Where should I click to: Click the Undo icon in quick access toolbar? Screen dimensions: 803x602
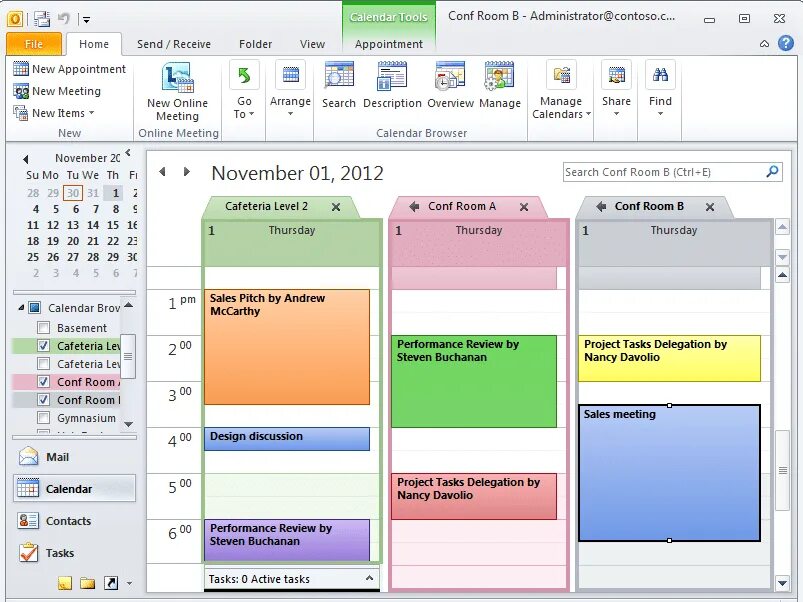[64, 19]
